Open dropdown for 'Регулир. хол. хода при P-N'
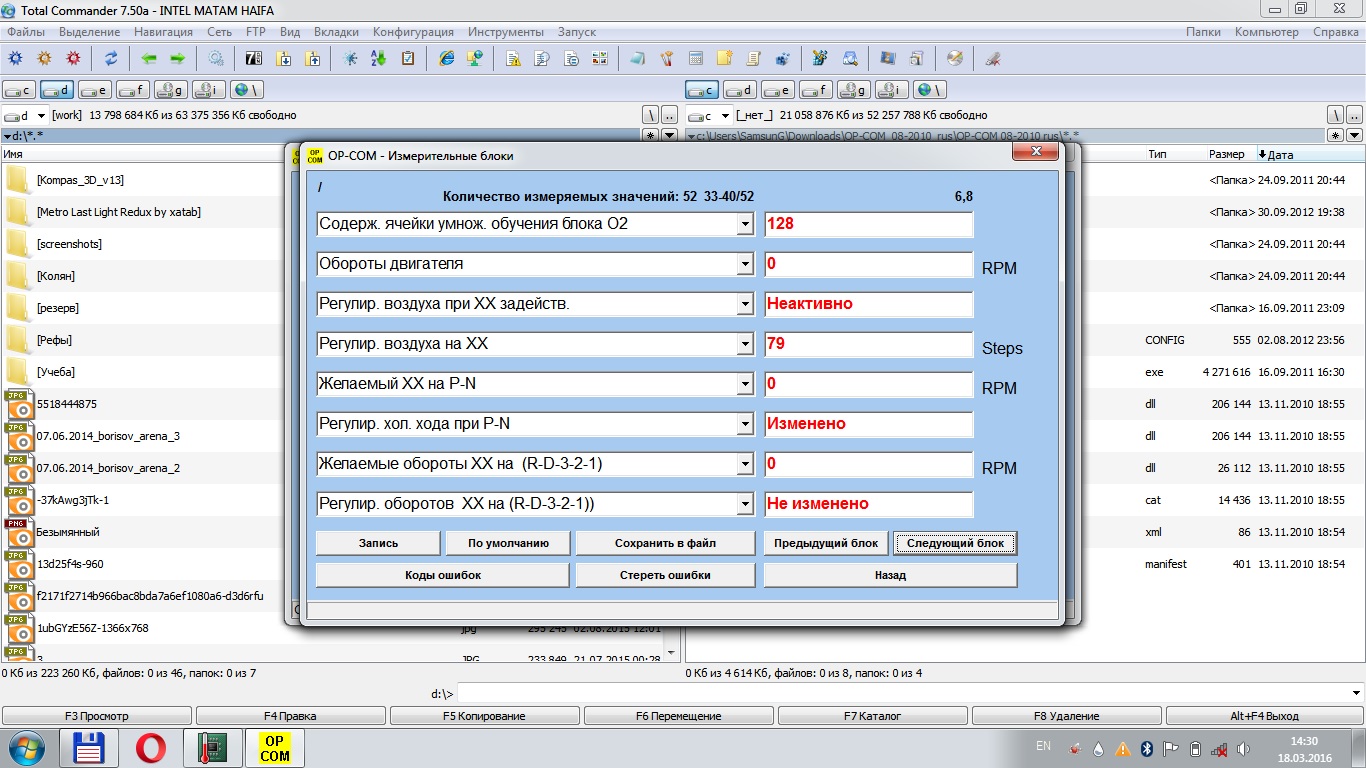 pyautogui.click(x=745, y=424)
